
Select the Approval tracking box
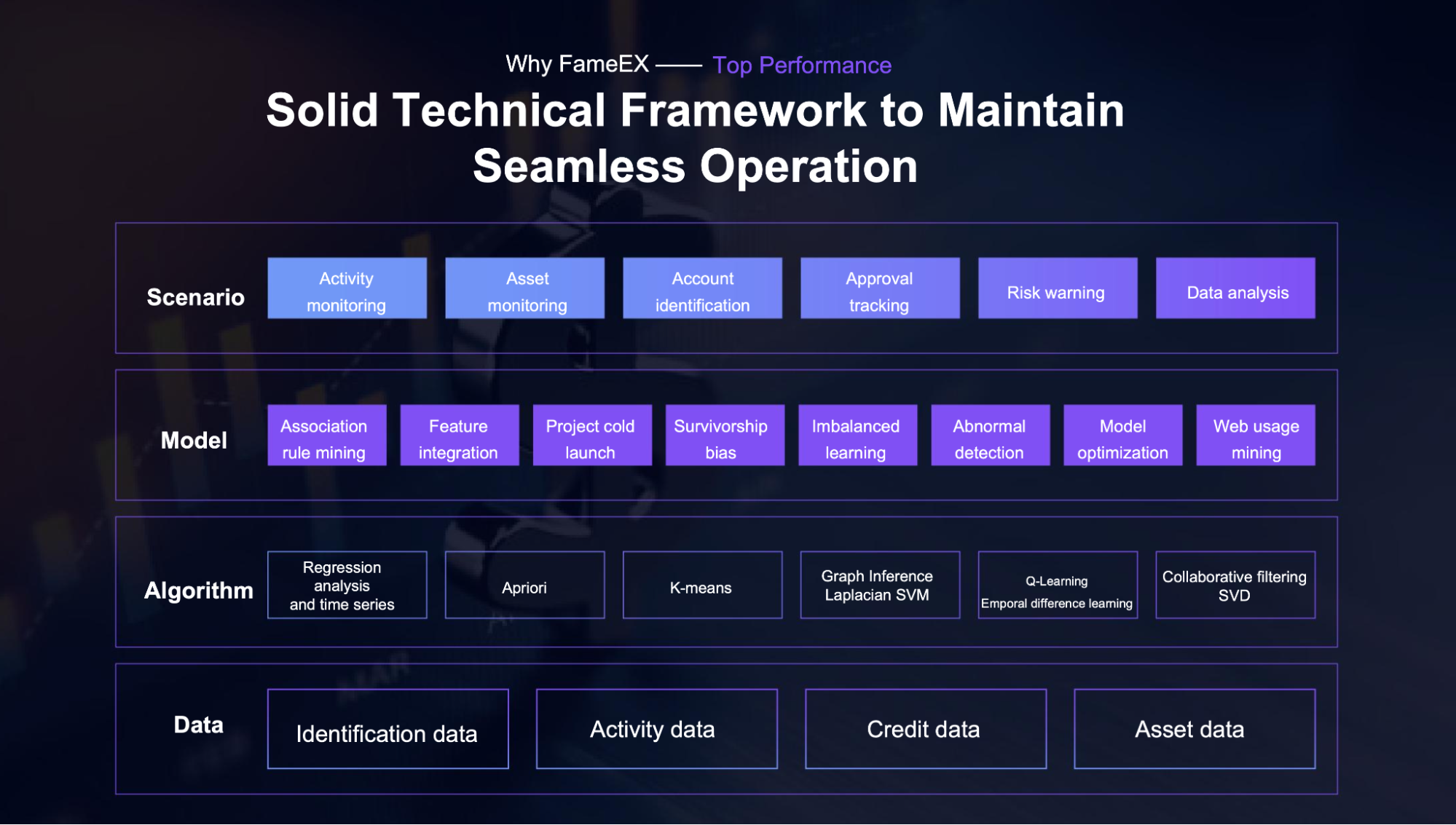pos(880,288)
